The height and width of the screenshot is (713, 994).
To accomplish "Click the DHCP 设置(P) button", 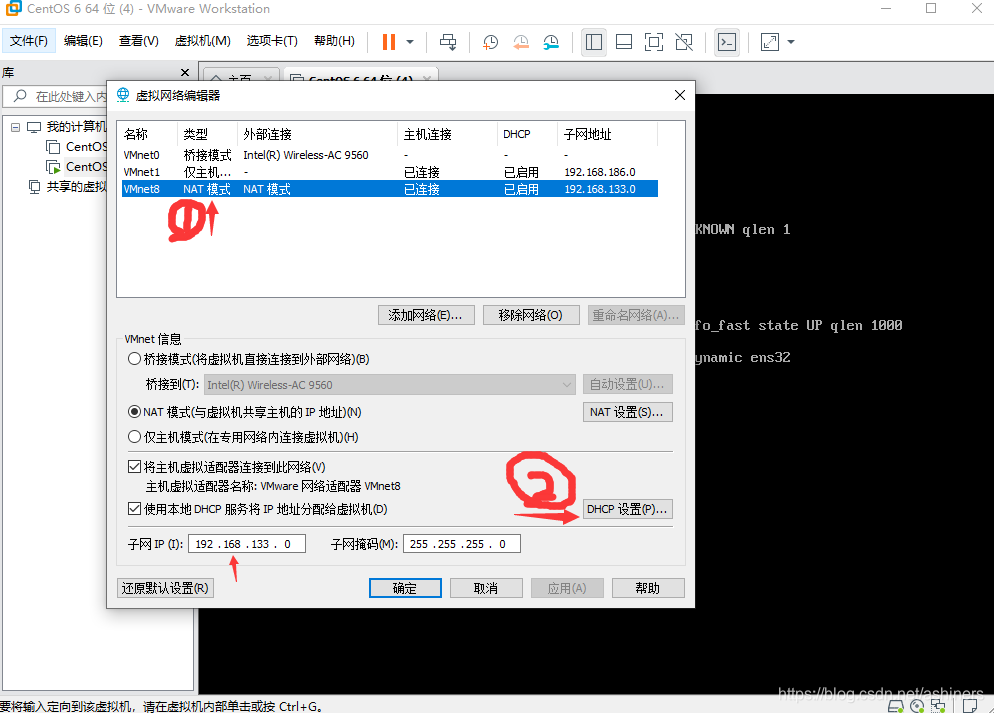I will coord(627,508).
